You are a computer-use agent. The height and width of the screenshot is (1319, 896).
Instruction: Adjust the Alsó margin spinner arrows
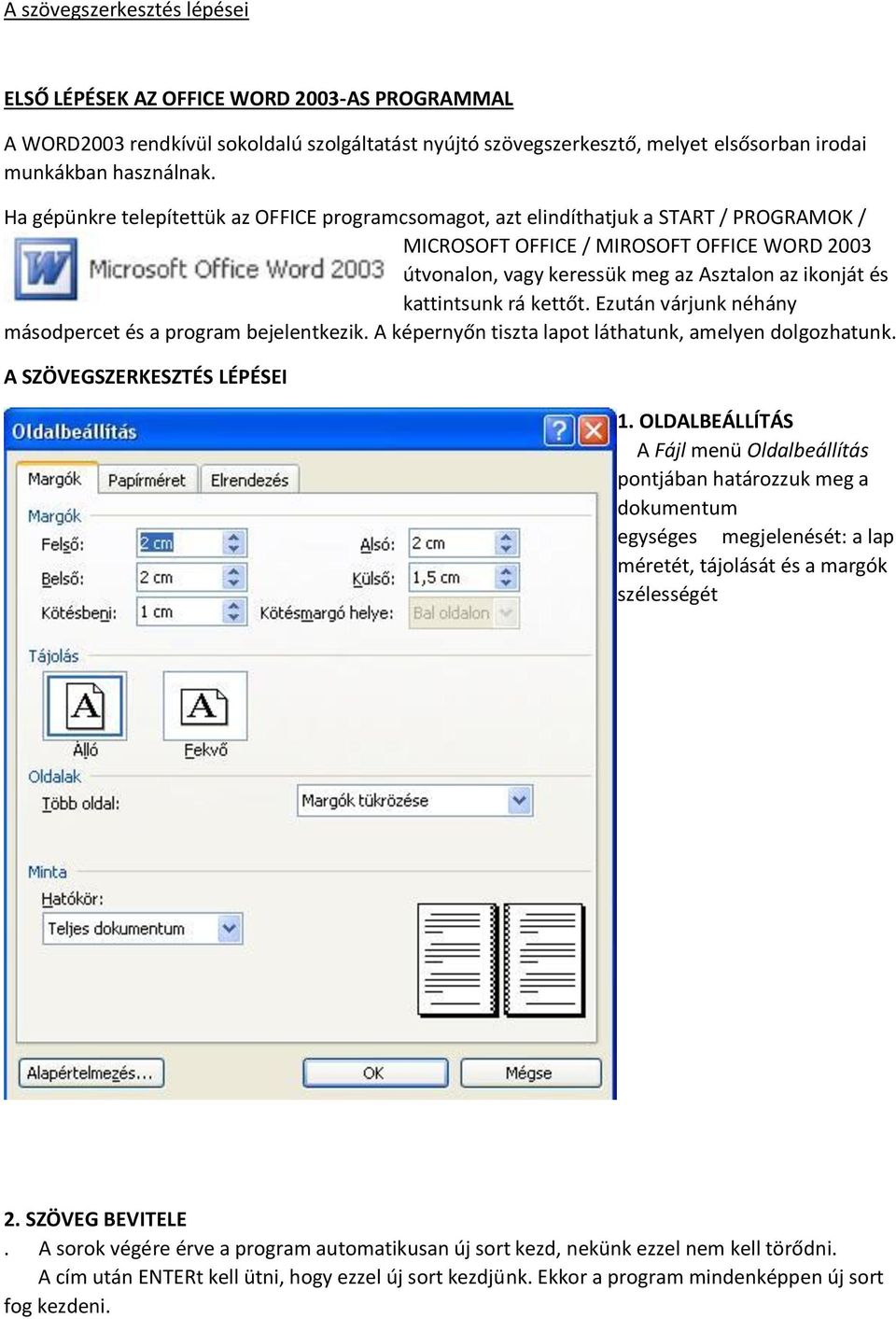pyautogui.click(x=507, y=543)
